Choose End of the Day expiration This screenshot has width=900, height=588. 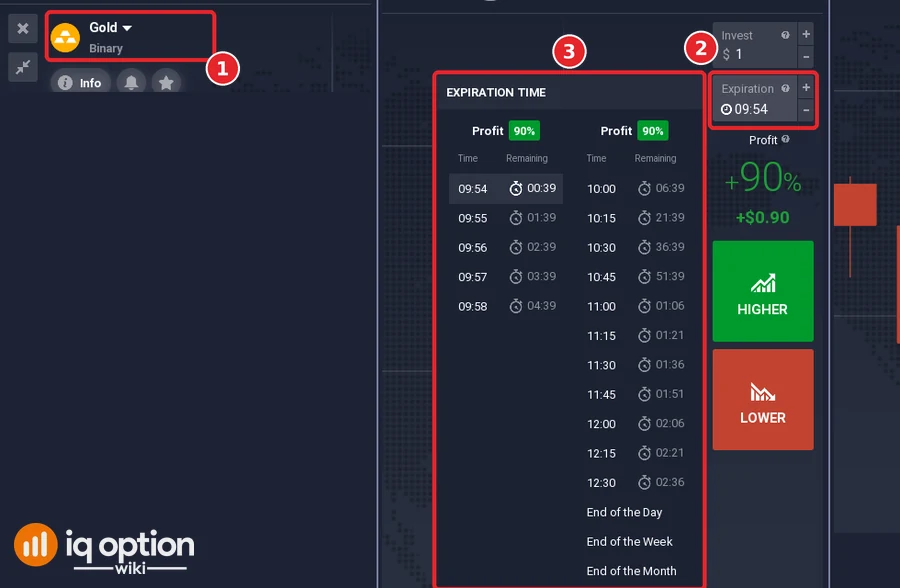(624, 512)
